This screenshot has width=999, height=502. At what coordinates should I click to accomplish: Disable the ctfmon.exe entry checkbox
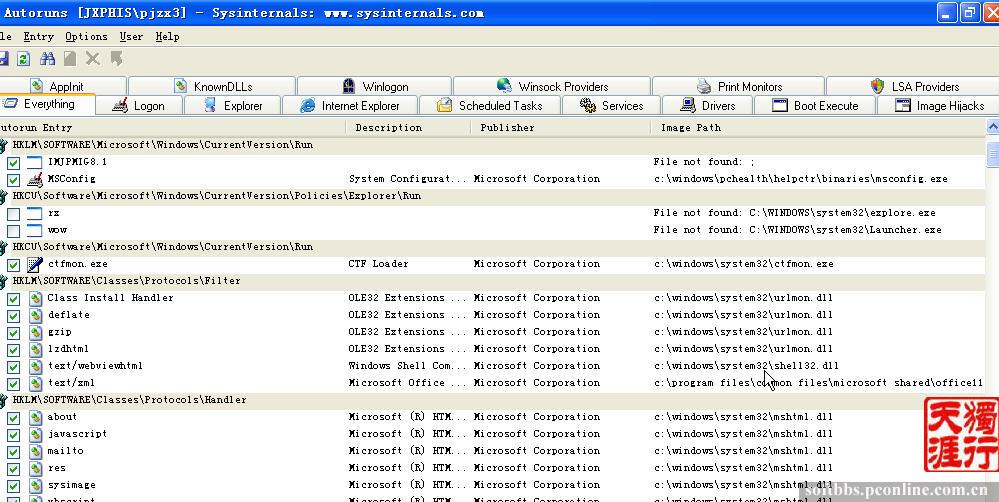[14, 265]
